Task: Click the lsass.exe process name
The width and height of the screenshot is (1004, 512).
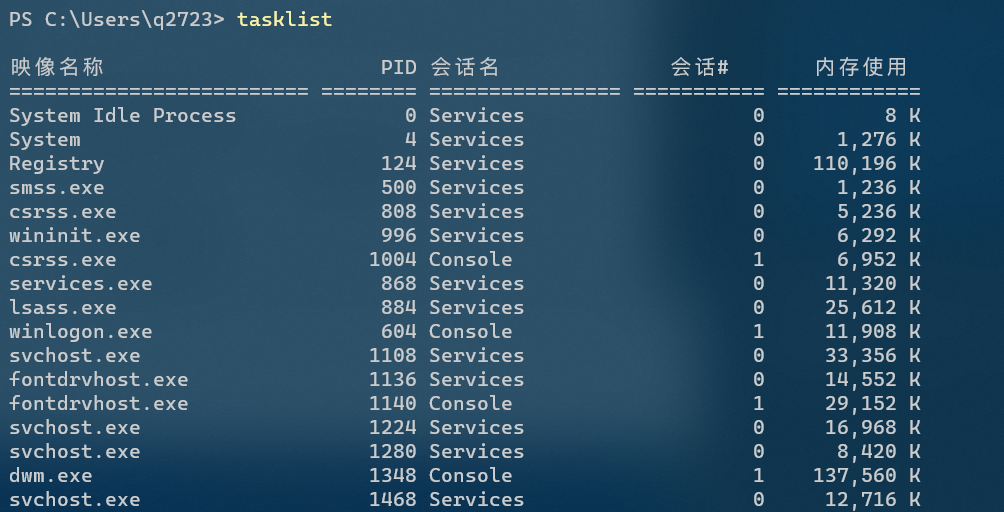Action: click(63, 308)
